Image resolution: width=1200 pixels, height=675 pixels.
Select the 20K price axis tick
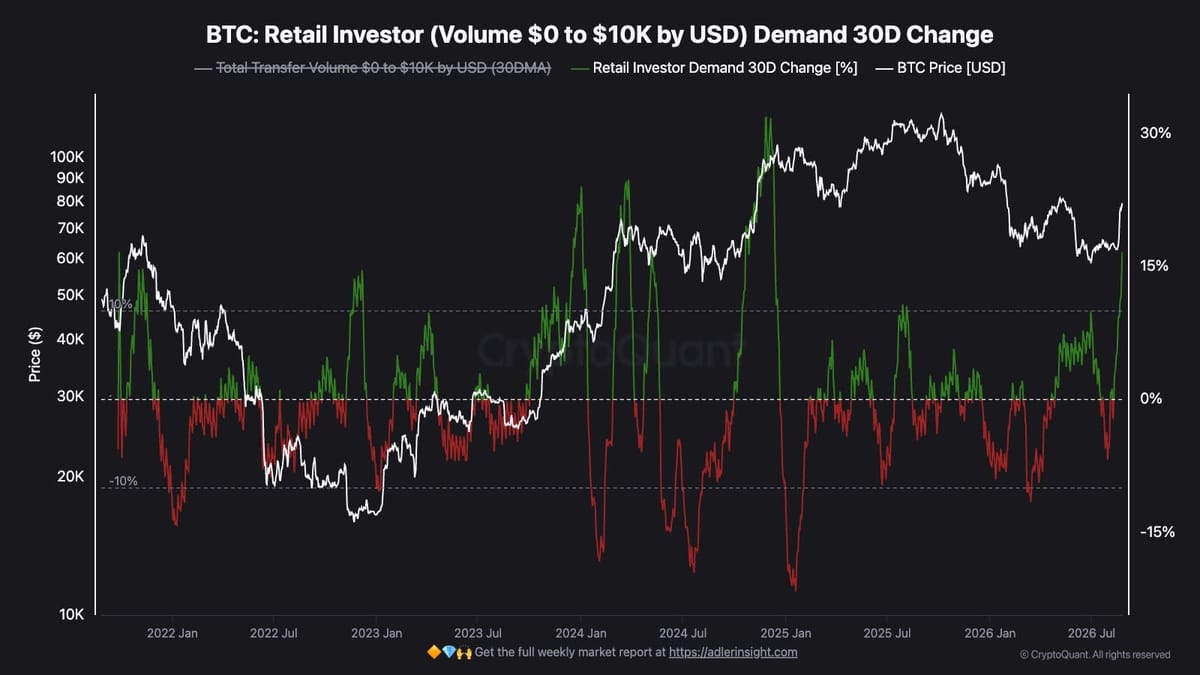[x=70, y=477]
